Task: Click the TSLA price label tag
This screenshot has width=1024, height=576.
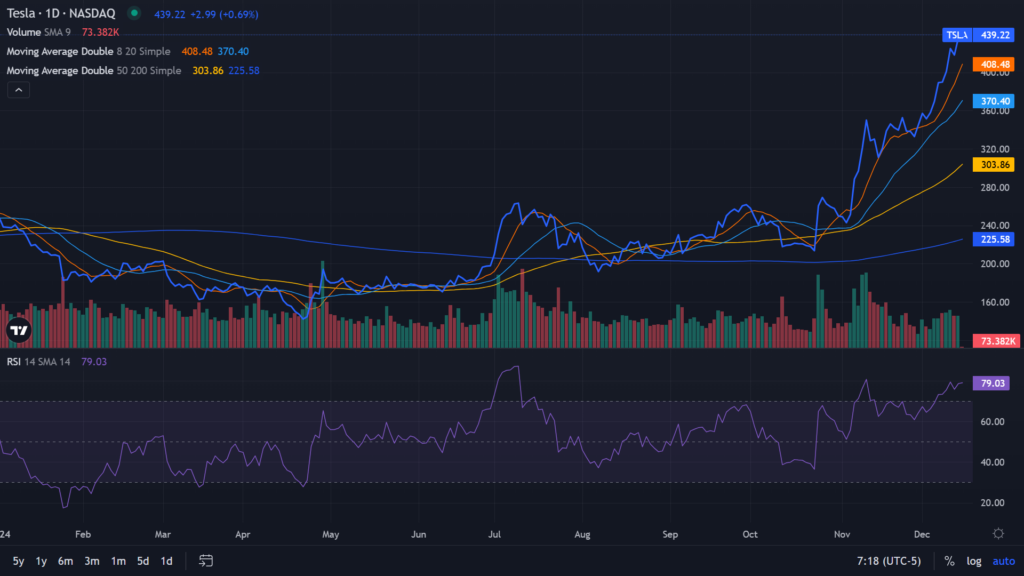Action: (x=957, y=35)
